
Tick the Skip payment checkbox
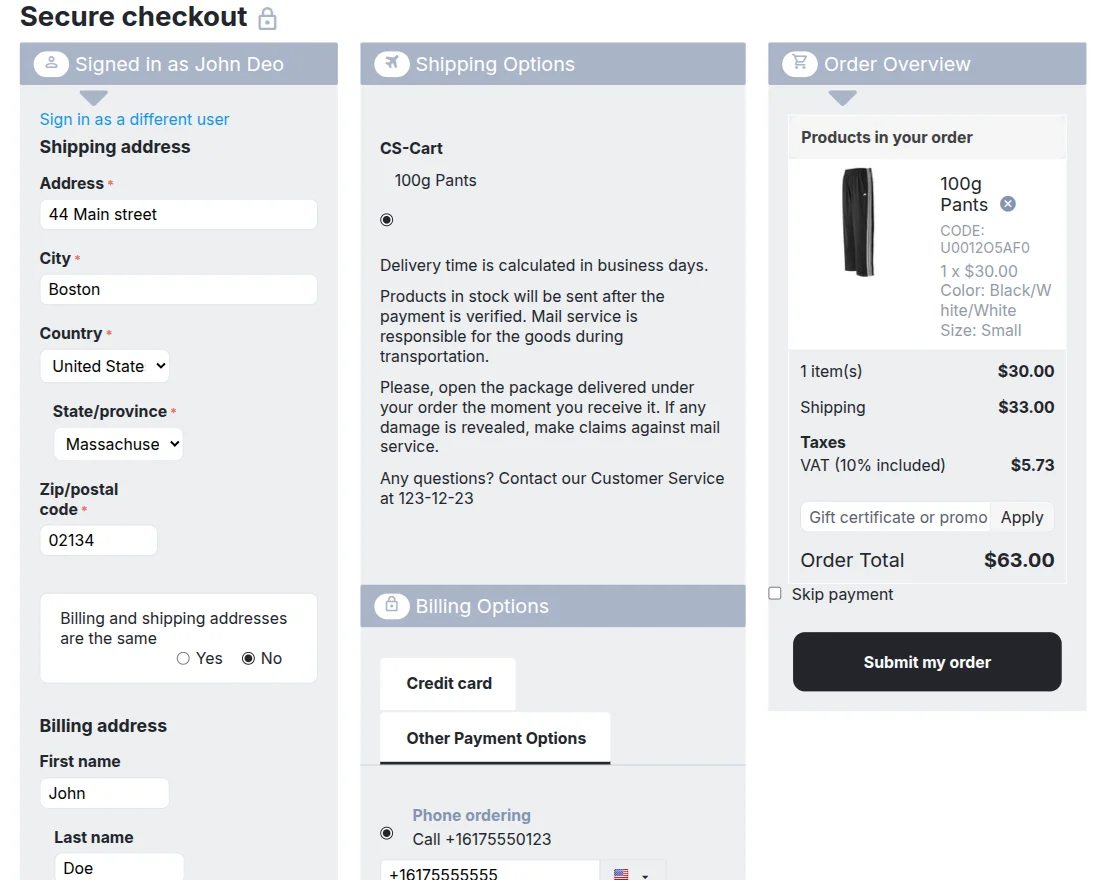tap(775, 594)
